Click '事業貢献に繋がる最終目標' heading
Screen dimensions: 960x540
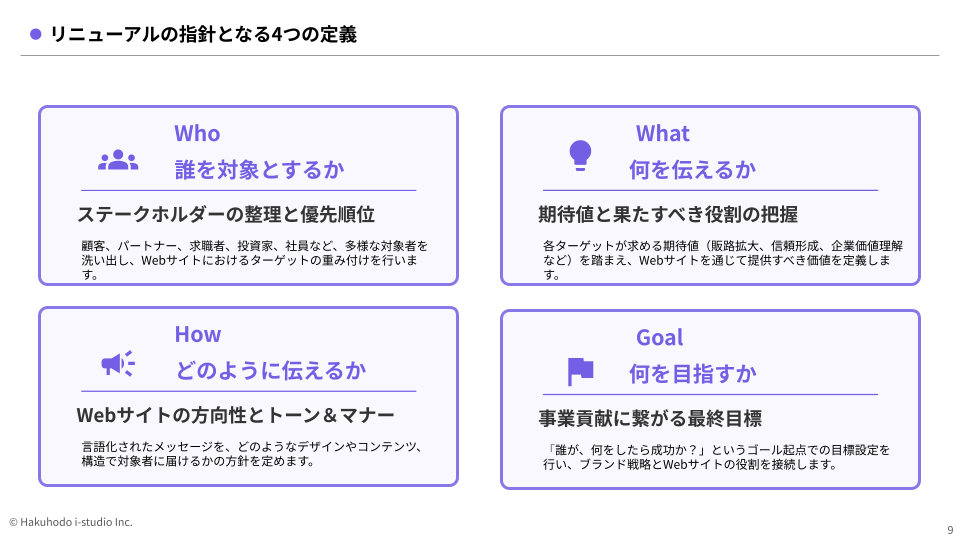click(650, 418)
